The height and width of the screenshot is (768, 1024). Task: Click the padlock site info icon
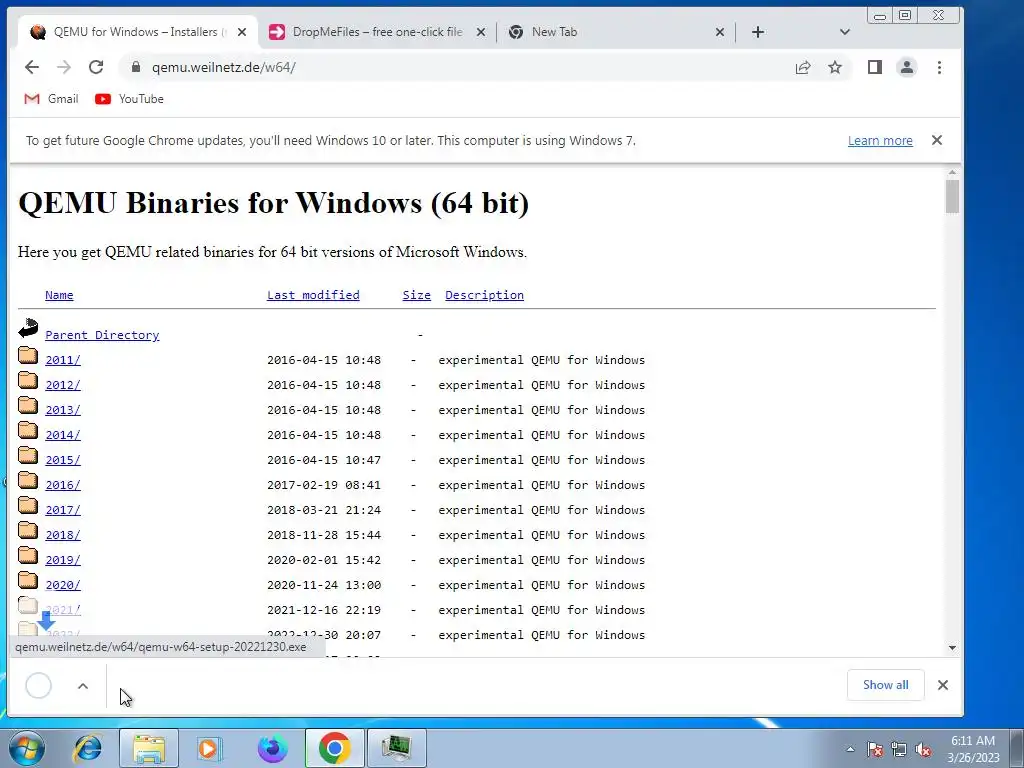pyautogui.click(x=136, y=67)
